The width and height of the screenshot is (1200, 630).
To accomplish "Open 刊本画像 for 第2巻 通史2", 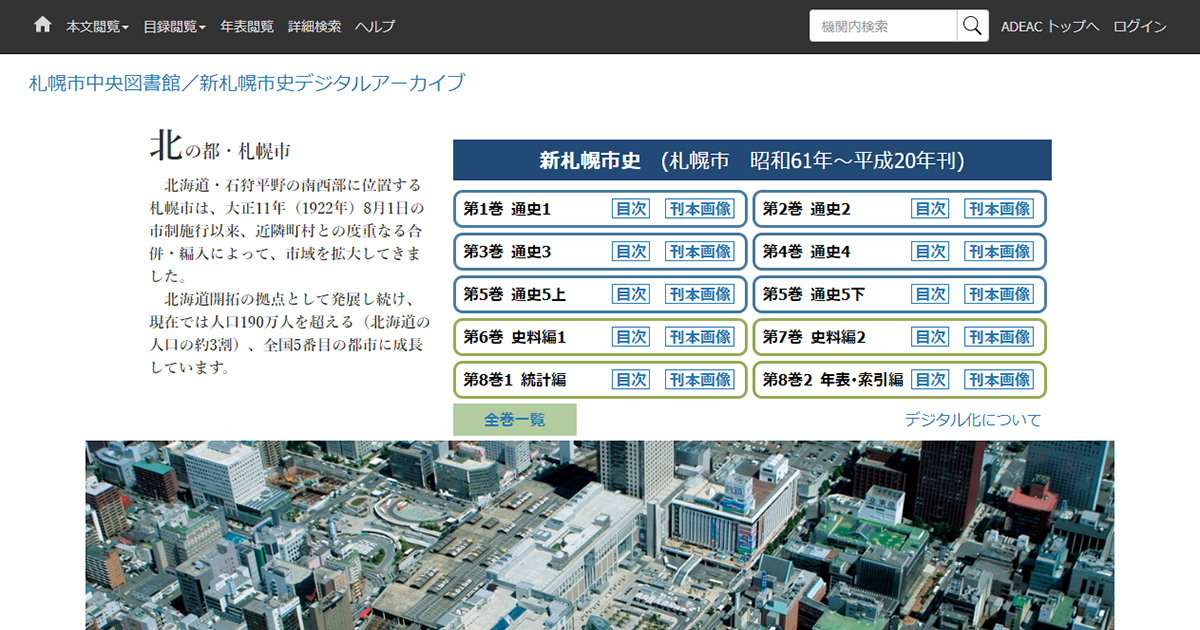I will (x=999, y=209).
